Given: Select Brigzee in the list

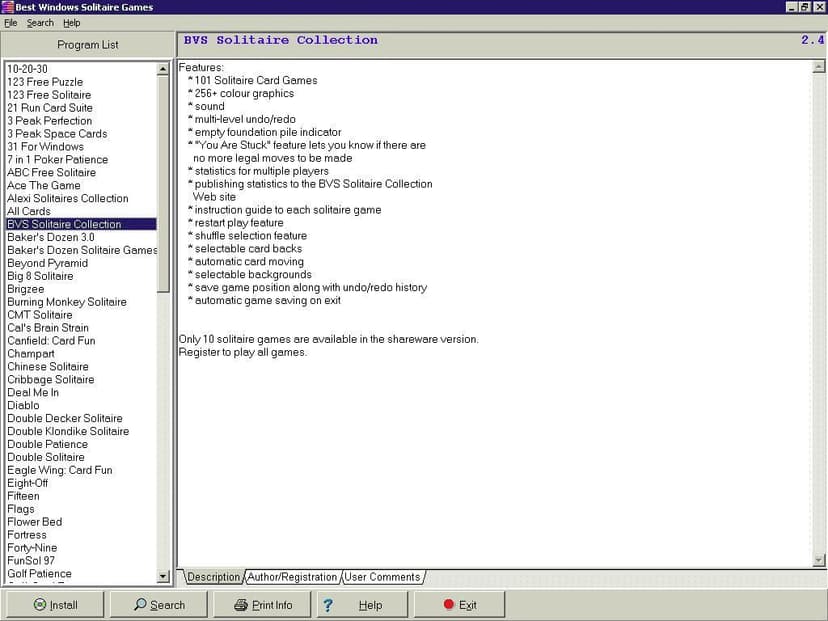Looking at the screenshot, I should click(x=81, y=289).
